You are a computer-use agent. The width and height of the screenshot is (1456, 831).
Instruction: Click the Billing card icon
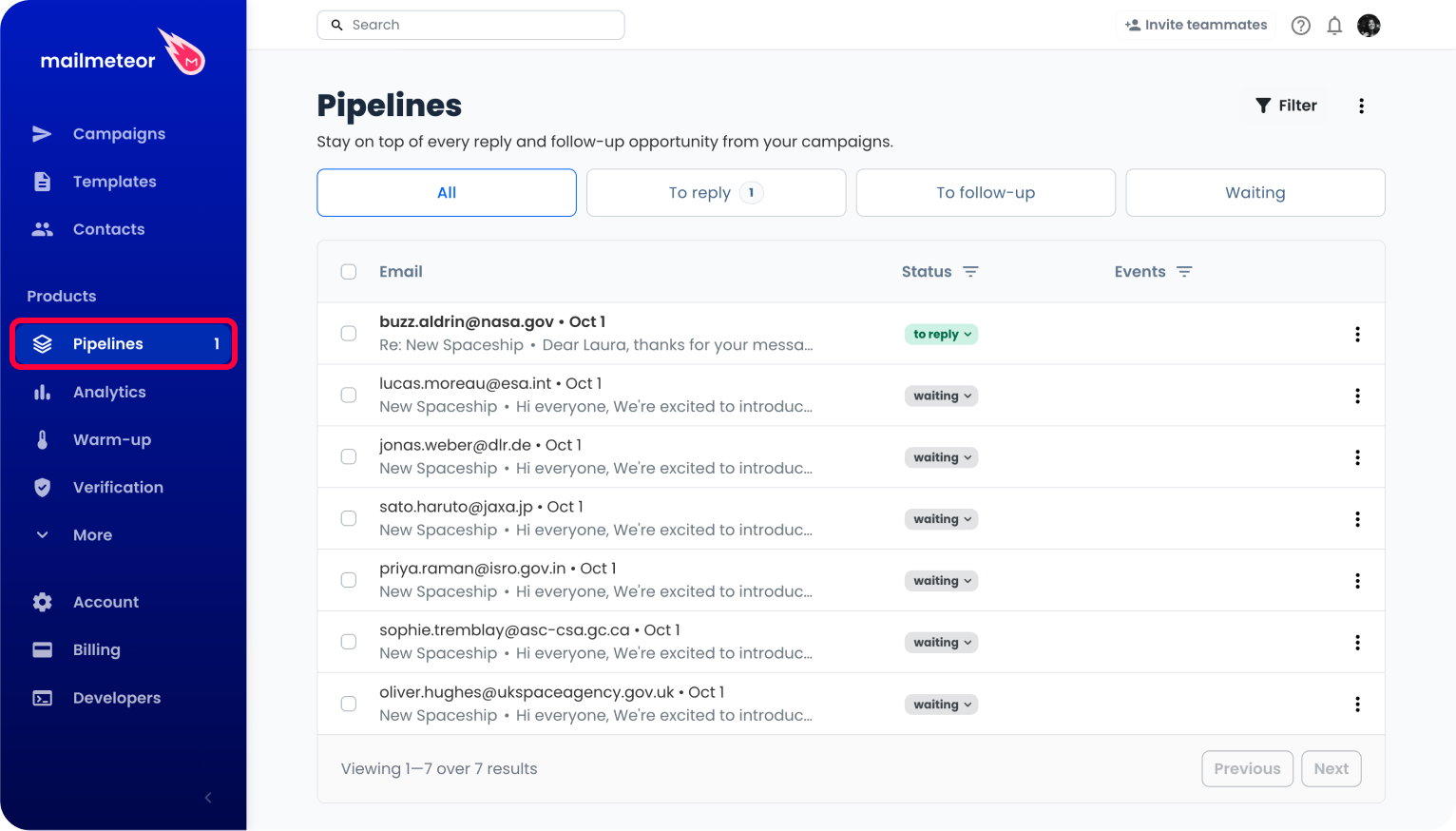(42, 650)
